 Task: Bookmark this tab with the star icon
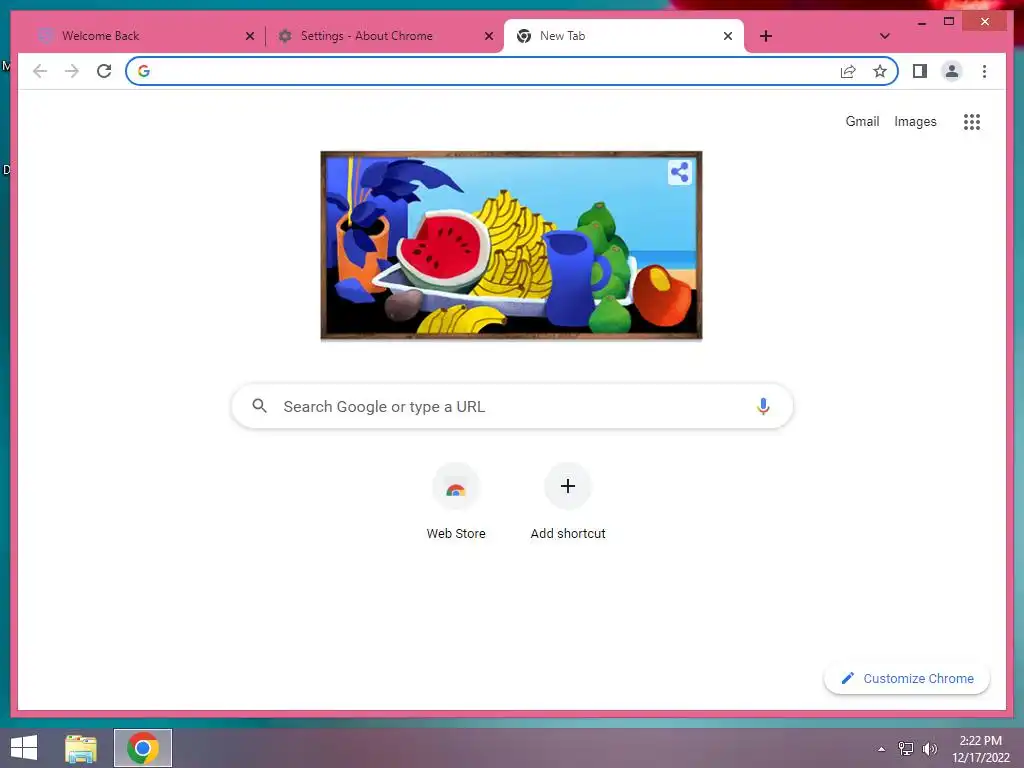click(x=880, y=71)
